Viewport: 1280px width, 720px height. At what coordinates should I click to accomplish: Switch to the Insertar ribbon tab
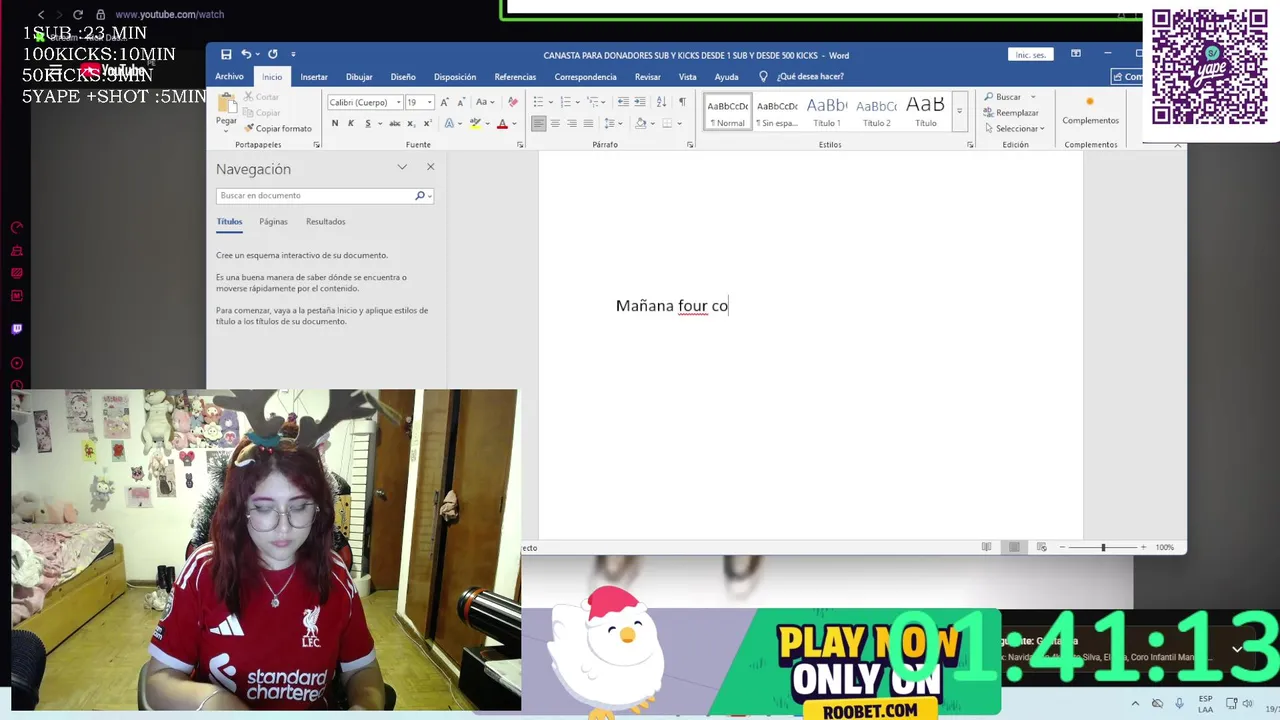(314, 77)
